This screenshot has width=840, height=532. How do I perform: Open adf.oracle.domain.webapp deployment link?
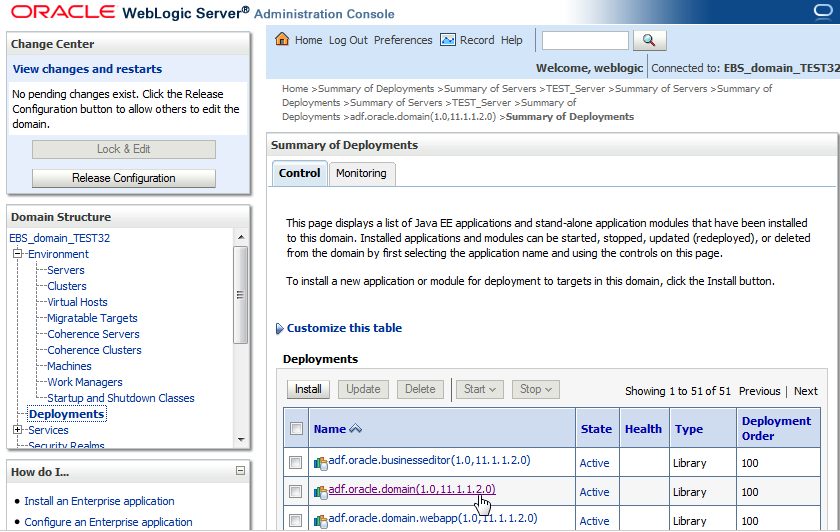tap(433, 518)
